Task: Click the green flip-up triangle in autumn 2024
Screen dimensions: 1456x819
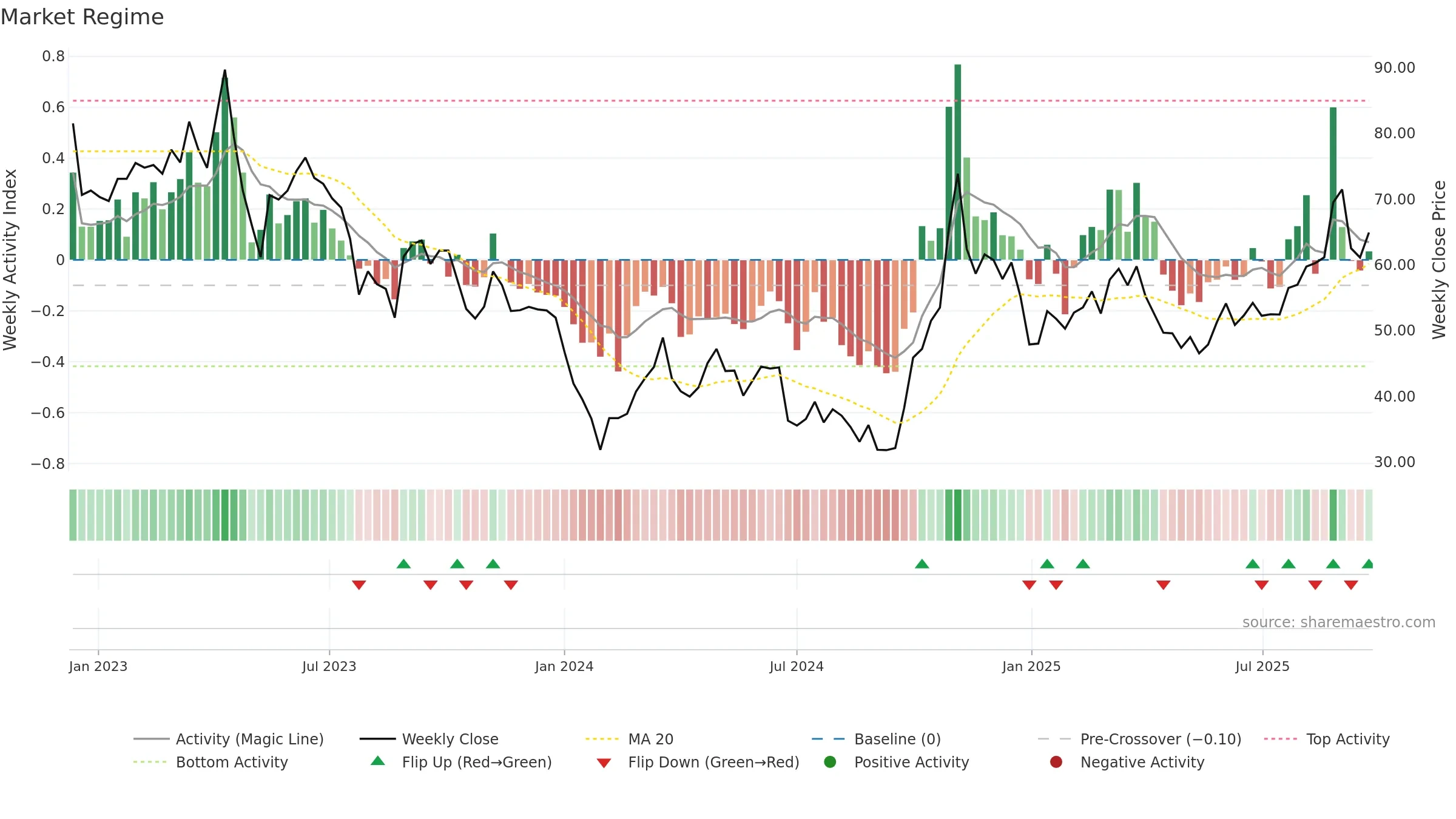Action: 922,564
